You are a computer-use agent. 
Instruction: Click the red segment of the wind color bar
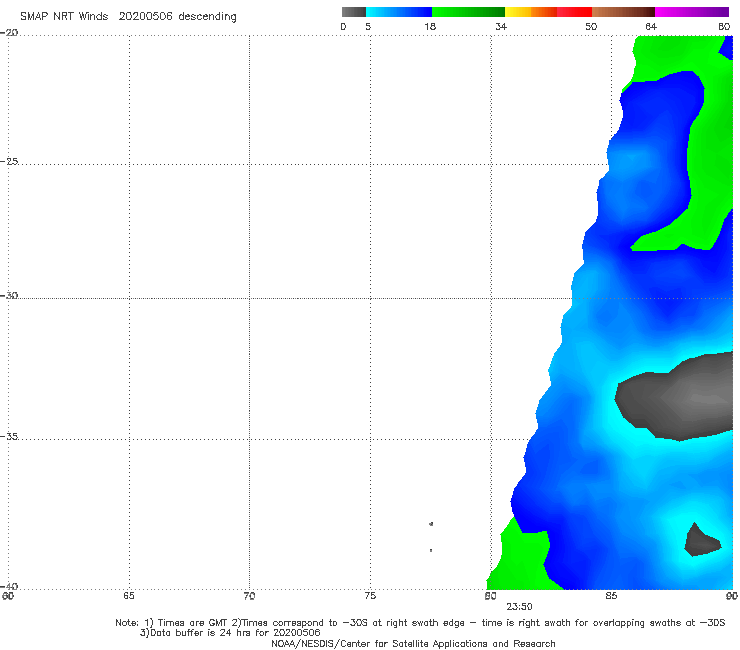pos(574,12)
